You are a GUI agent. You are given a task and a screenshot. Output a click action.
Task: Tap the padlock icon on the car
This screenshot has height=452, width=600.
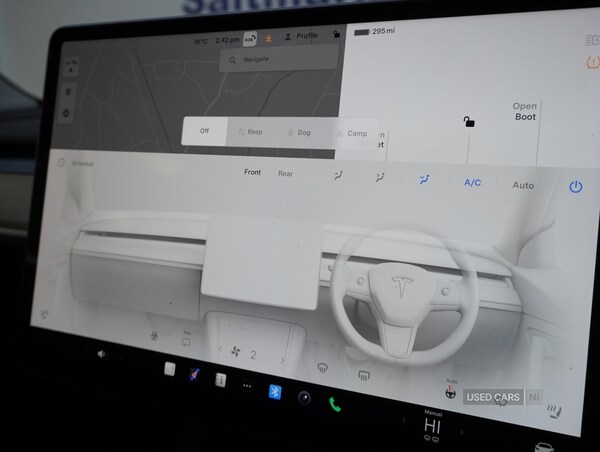coord(468,122)
